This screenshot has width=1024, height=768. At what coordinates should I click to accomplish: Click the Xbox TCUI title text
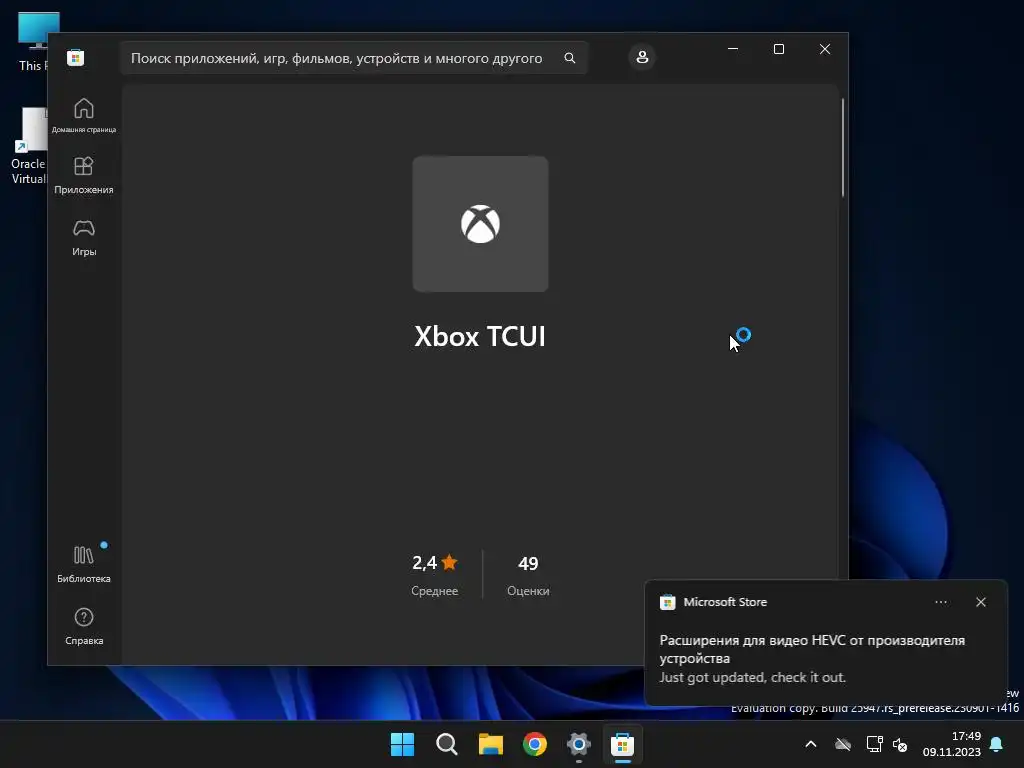(x=480, y=336)
